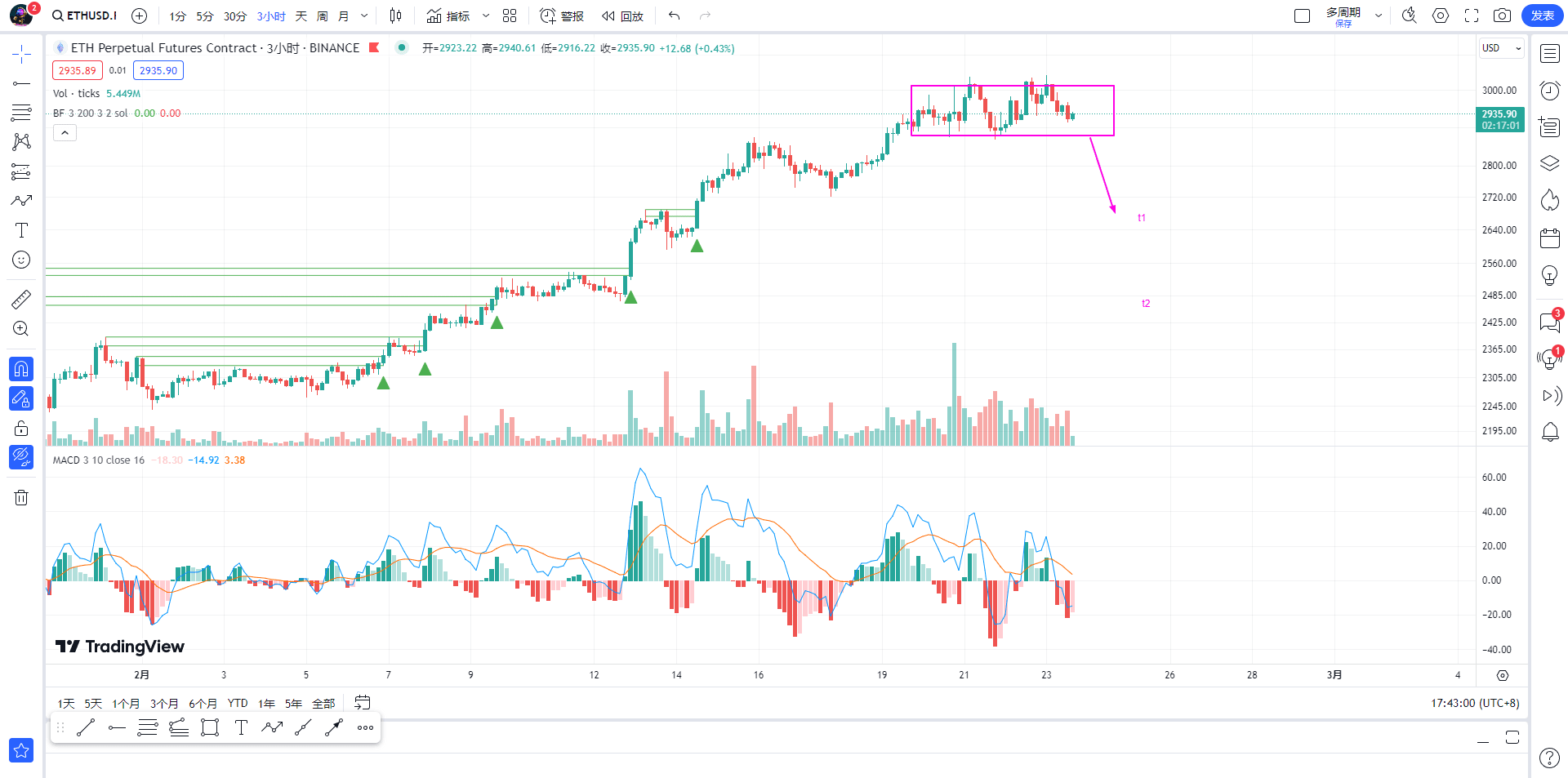Open the hotlists flame panel
Image resolution: width=1568 pixels, height=778 pixels.
(x=1550, y=200)
